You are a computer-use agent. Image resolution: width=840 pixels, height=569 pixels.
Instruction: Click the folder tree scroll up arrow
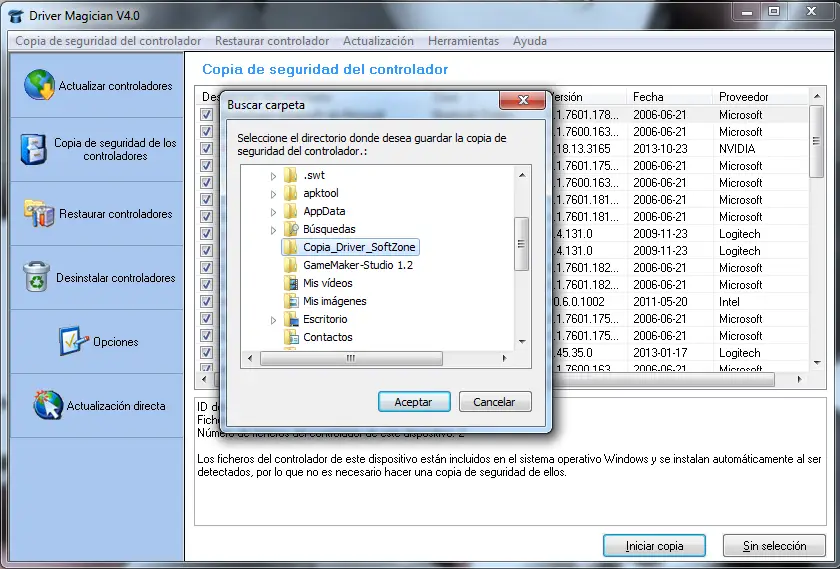pos(522,175)
